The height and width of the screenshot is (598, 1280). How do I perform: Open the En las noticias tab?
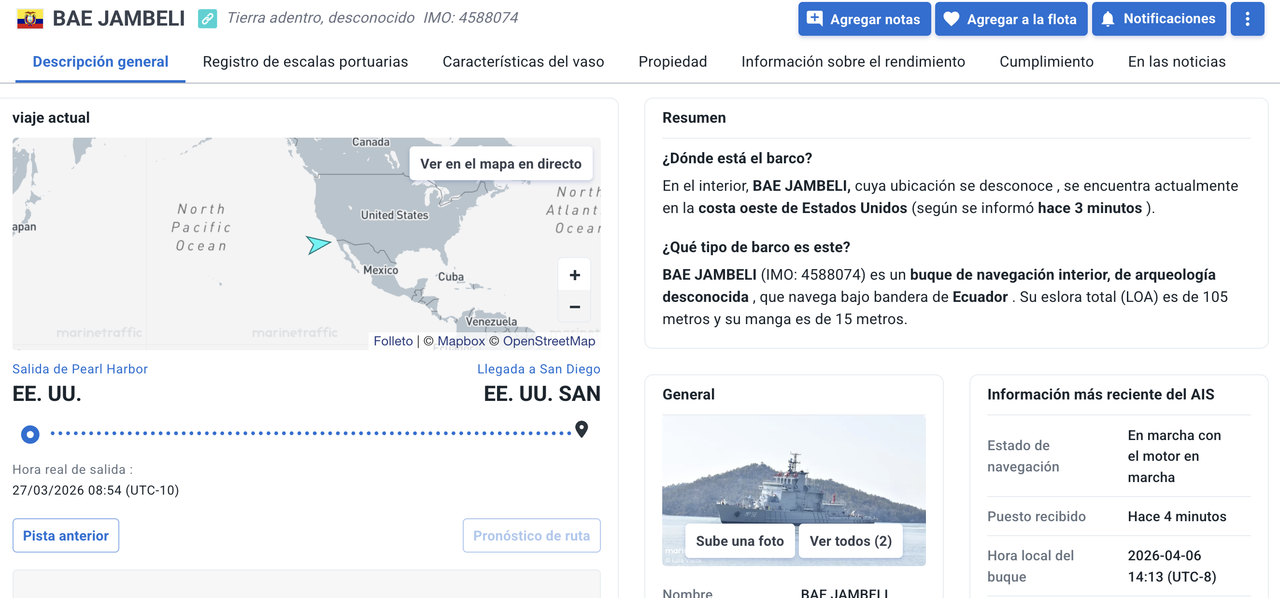pyautogui.click(x=1177, y=61)
